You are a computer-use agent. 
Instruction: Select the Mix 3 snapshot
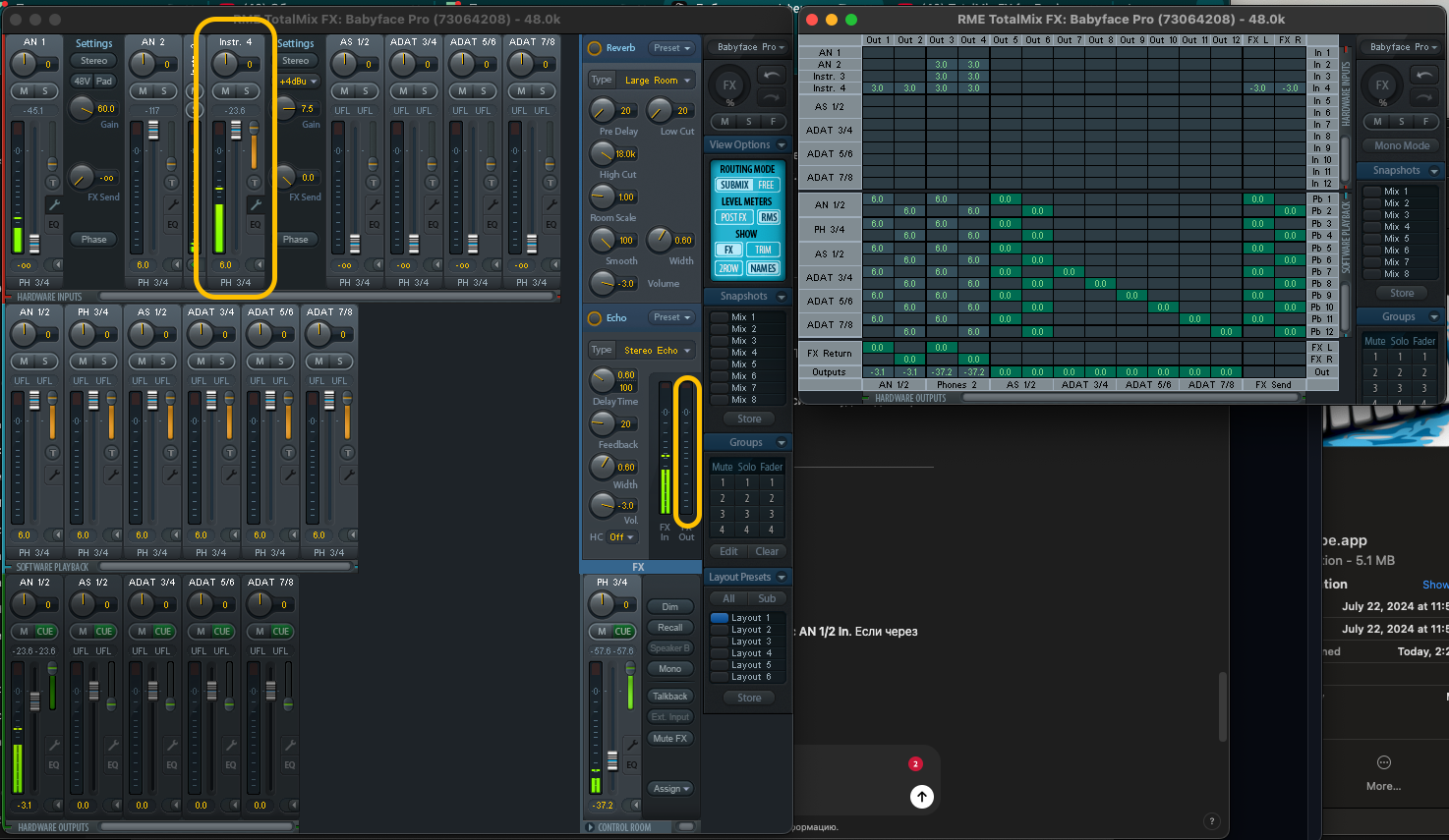744,341
